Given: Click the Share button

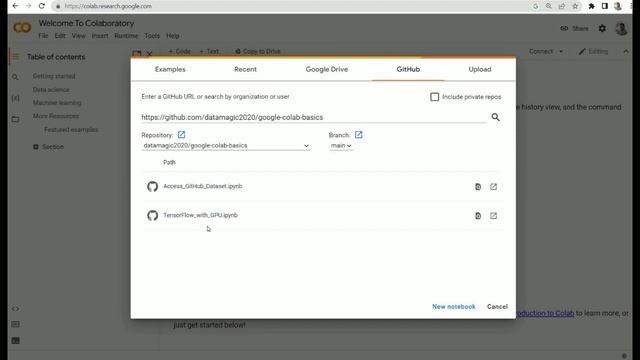Looking at the screenshot, I should [x=574, y=29].
